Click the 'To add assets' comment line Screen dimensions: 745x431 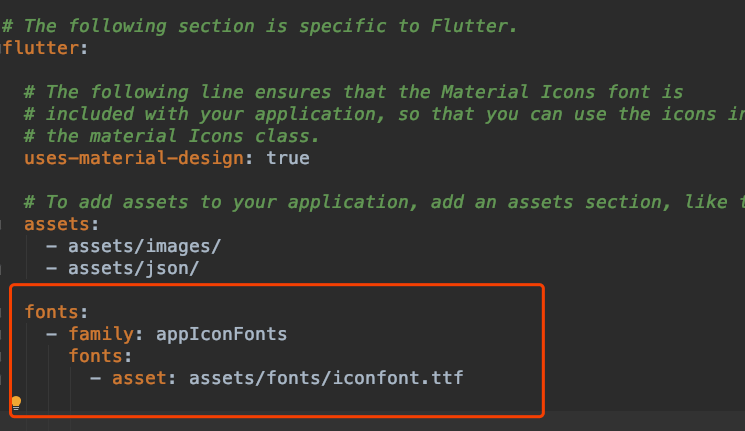tap(384, 202)
